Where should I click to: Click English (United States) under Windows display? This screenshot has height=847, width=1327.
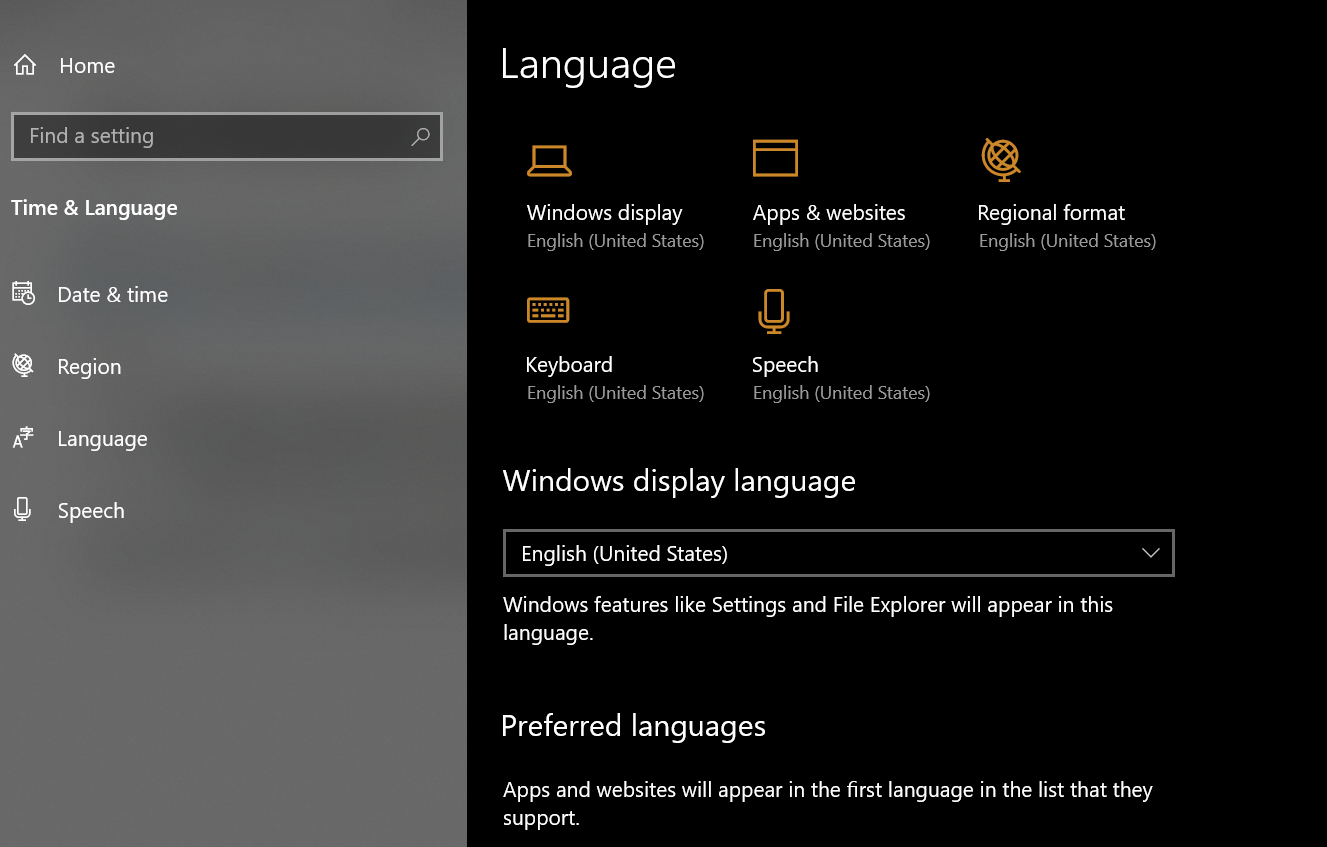[x=615, y=241]
